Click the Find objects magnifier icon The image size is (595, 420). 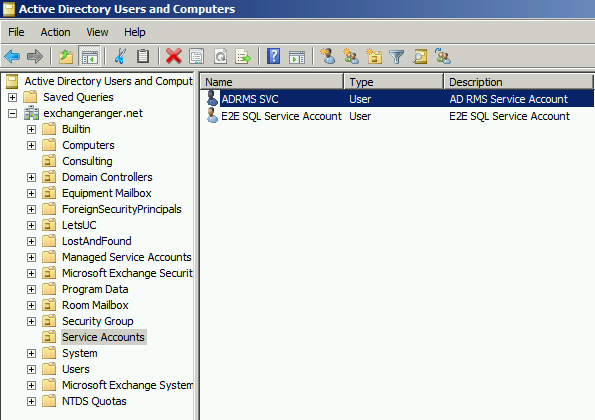pyautogui.click(x=420, y=57)
